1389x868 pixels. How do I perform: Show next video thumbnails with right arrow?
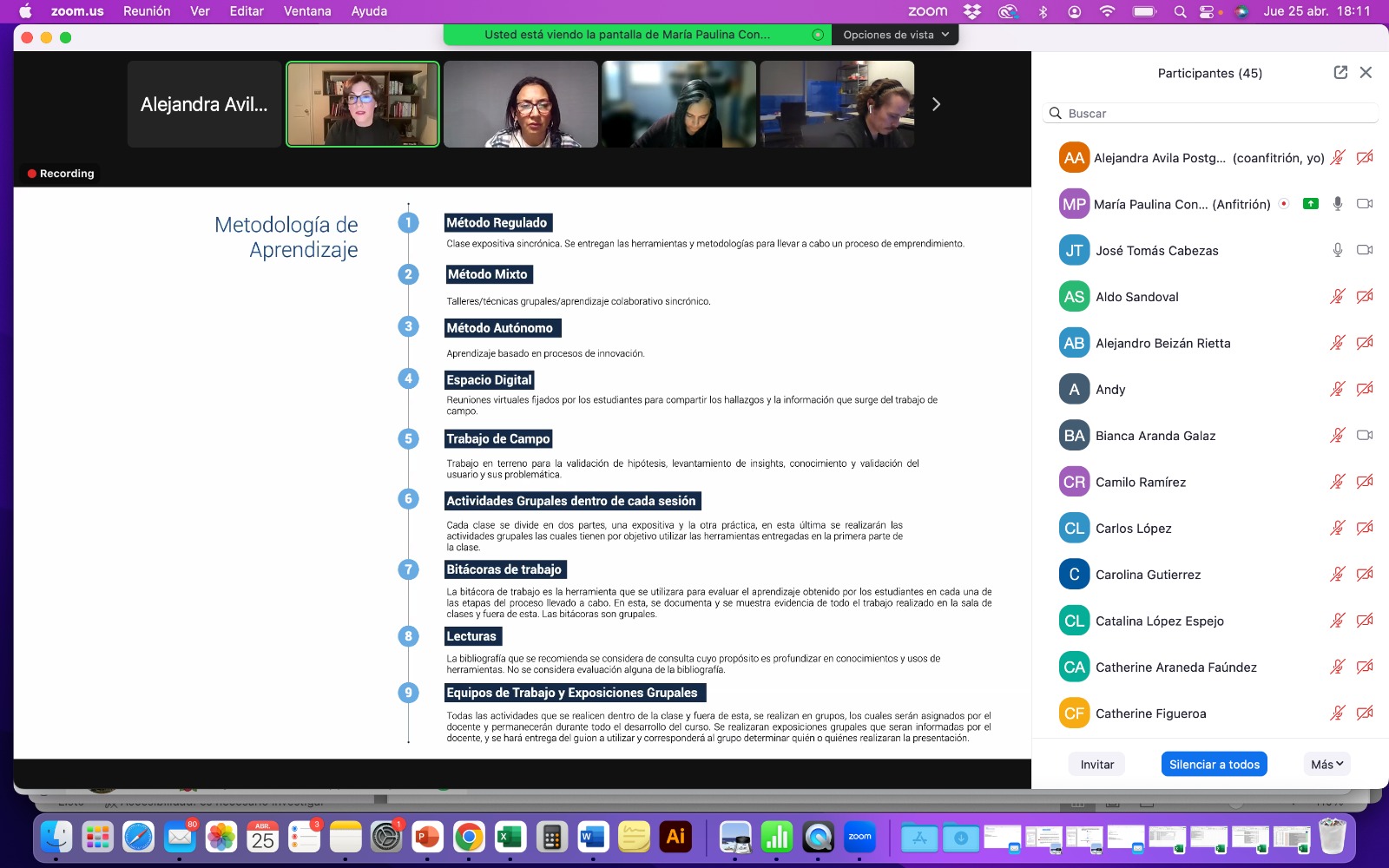coord(936,104)
